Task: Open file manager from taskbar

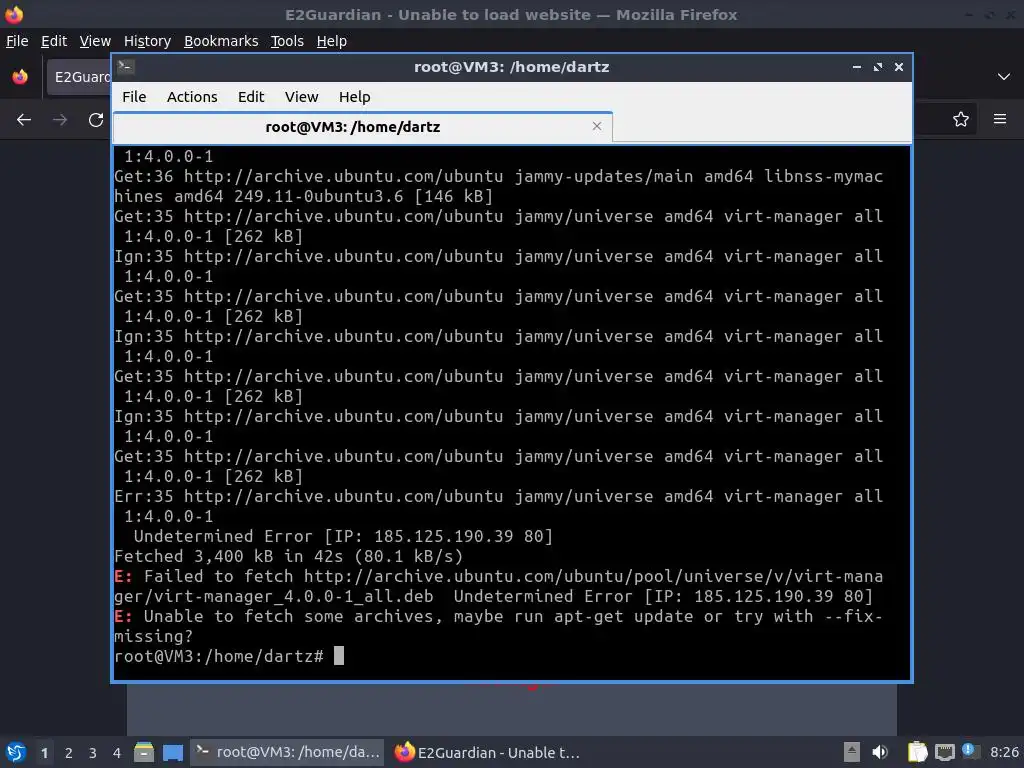Action: click(144, 752)
